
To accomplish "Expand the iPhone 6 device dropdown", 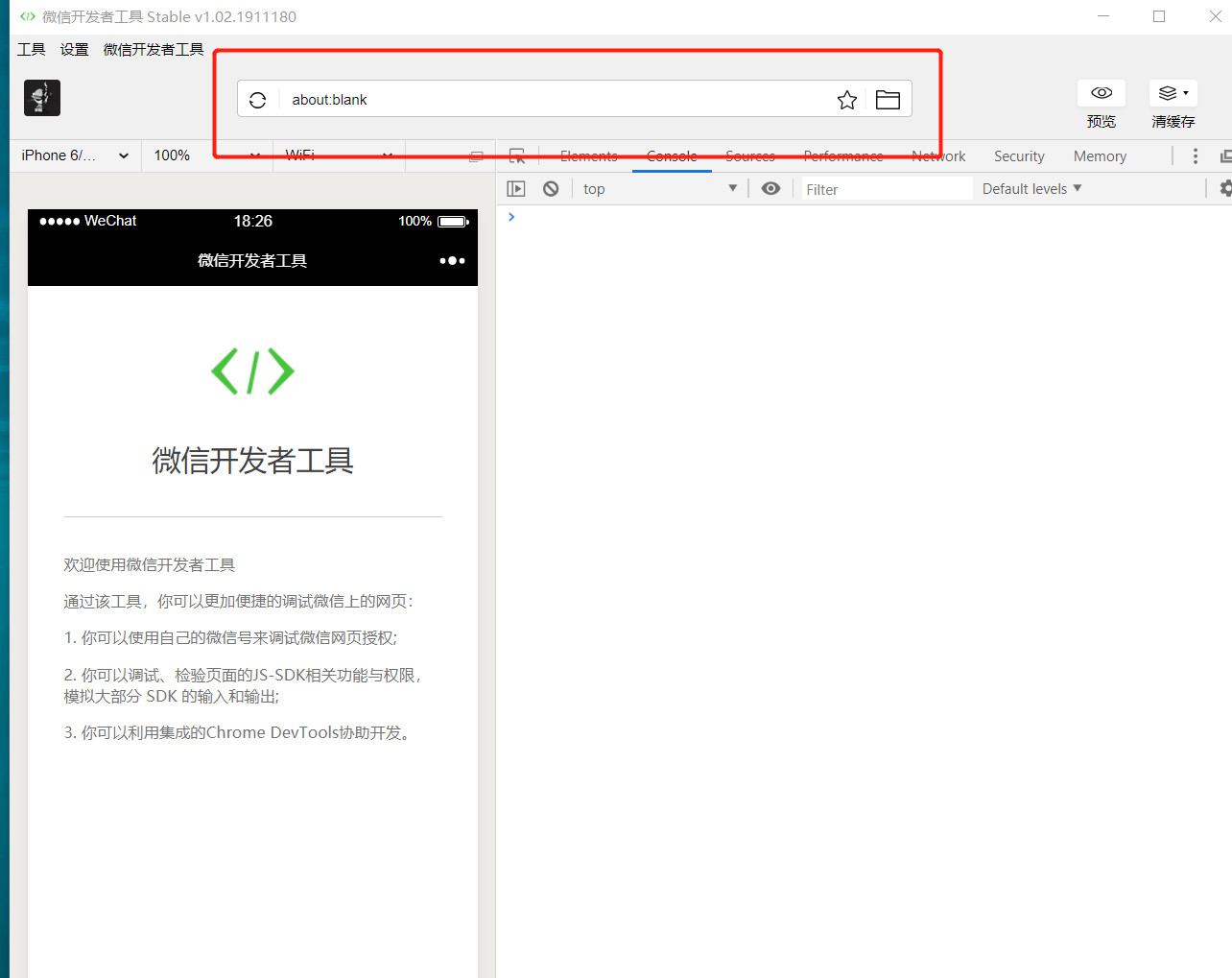I will [75, 155].
